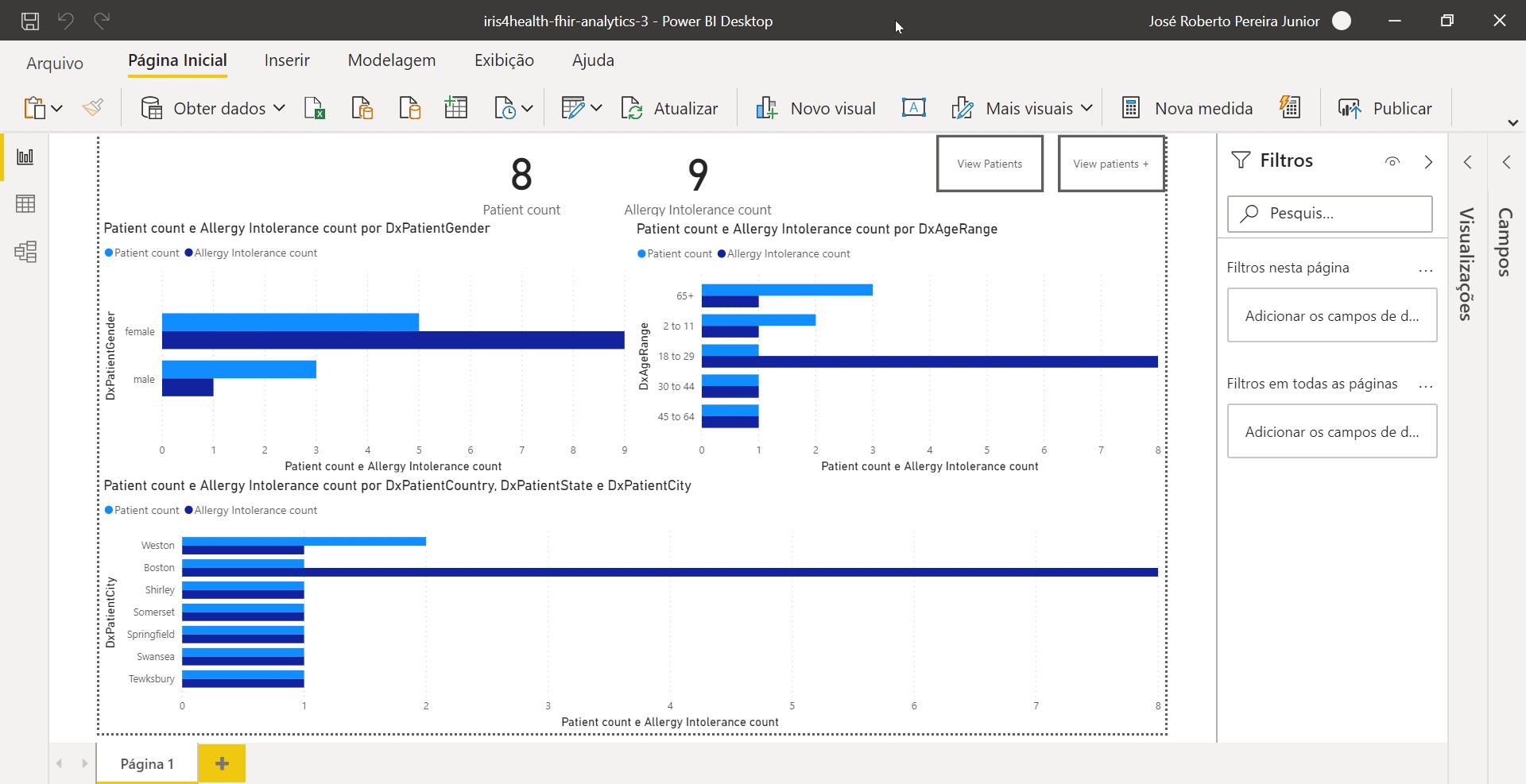Open the Enter Data table icon

click(456, 108)
